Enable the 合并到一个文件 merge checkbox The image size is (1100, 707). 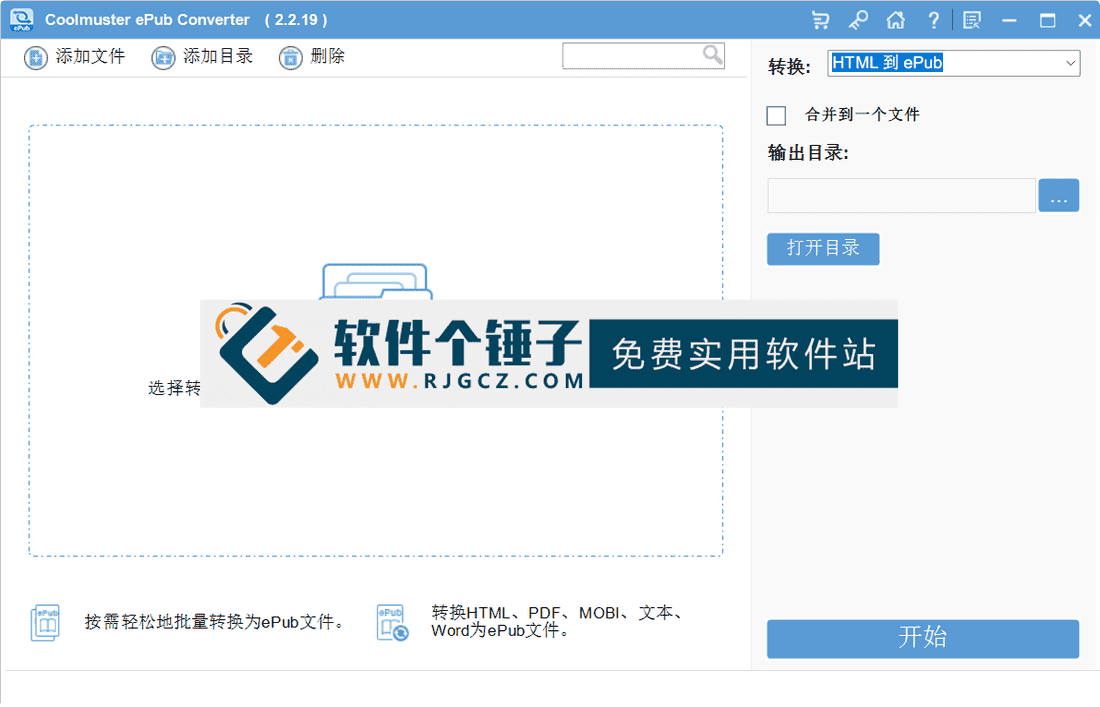tap(776, 115)
